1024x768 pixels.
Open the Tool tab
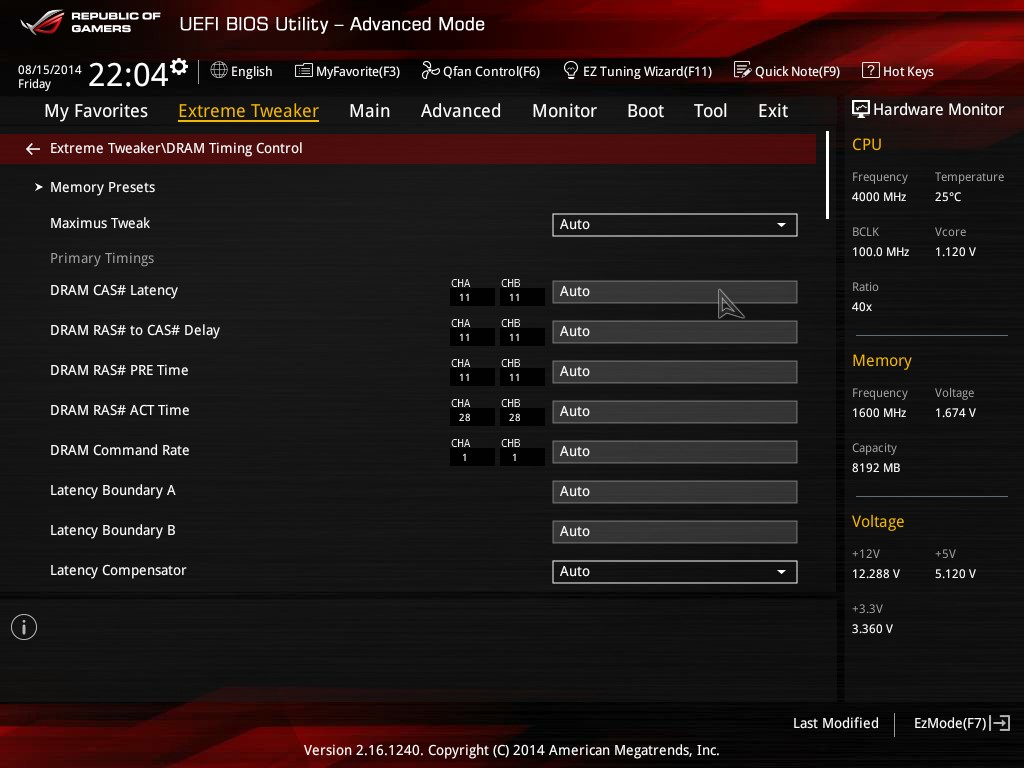pyautogui.click(x=711, y=111)
